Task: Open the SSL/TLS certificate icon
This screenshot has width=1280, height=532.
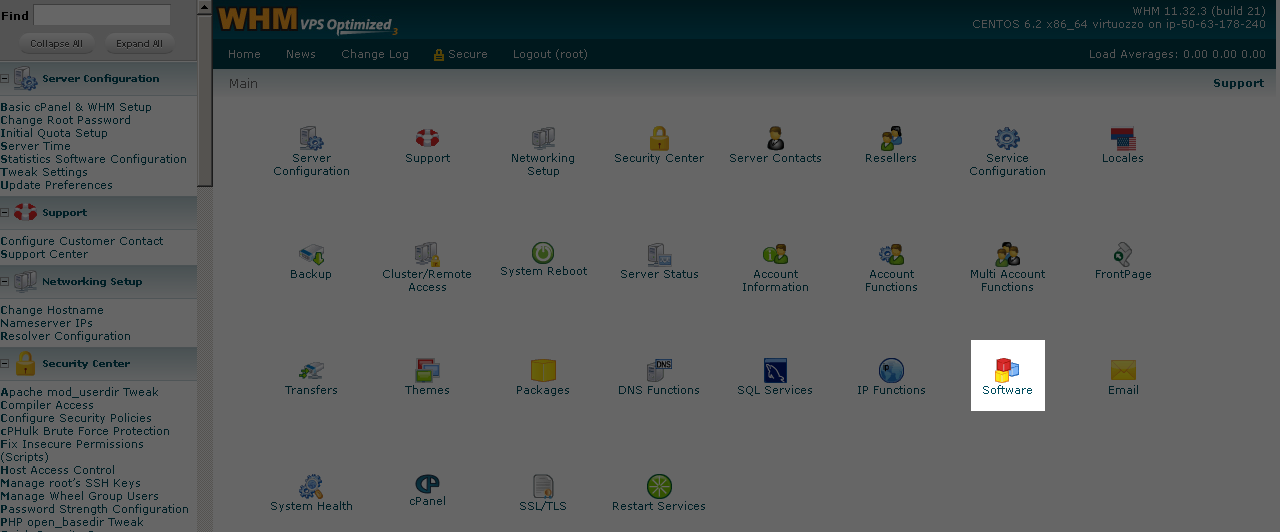Action: 543,486
